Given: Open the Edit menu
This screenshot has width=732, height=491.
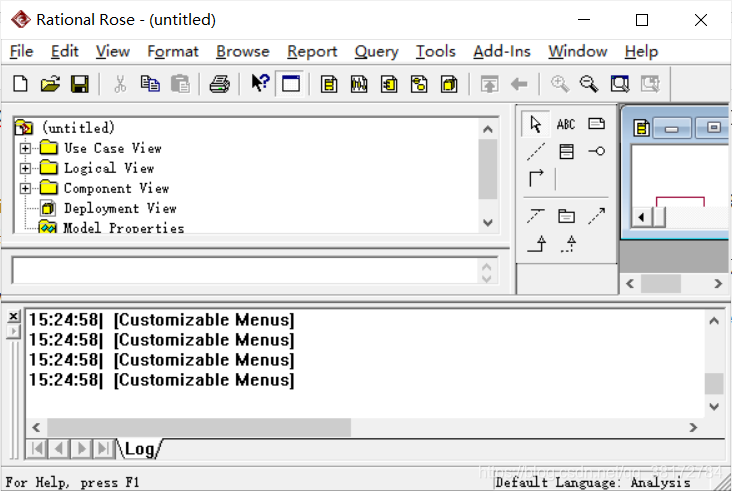Looking at the screenshot, I should 64,51.
